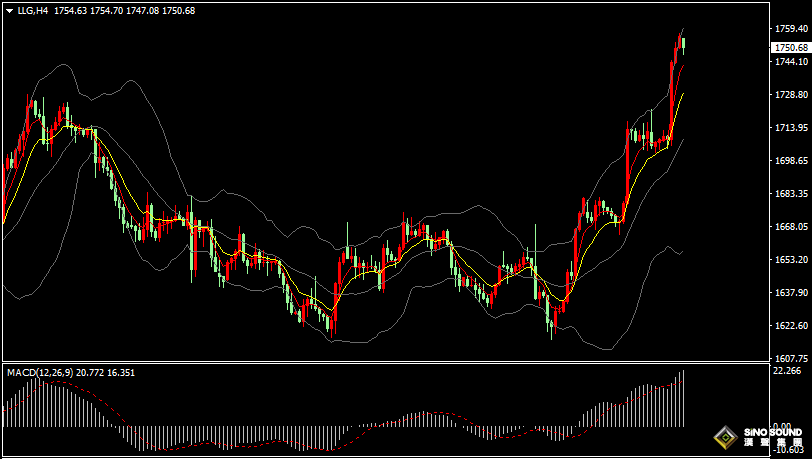Viewport: 812px width, 459px height.
Task: Click the white triangle beside LLG,H4
Action: coord(8,10)
